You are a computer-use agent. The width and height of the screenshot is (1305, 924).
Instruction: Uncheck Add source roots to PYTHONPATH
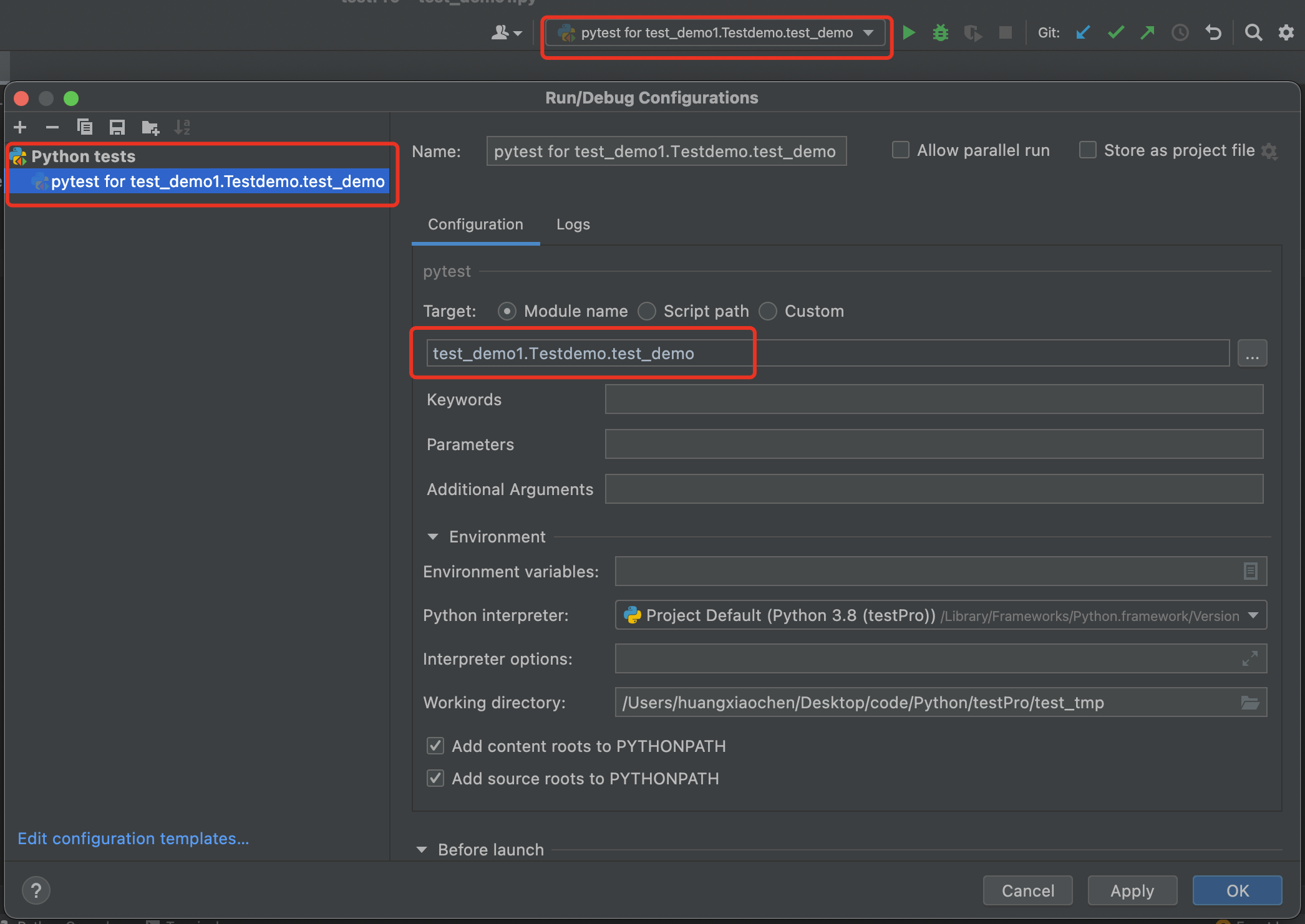[x=435, y=778]
